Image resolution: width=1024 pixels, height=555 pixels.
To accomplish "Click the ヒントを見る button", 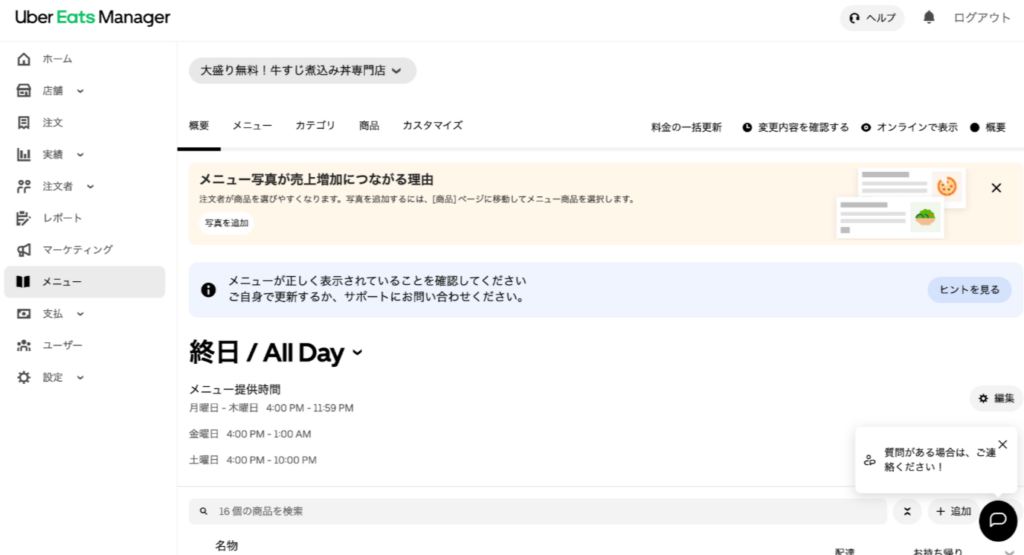I will pyautogui.click(x=968, y=290).
